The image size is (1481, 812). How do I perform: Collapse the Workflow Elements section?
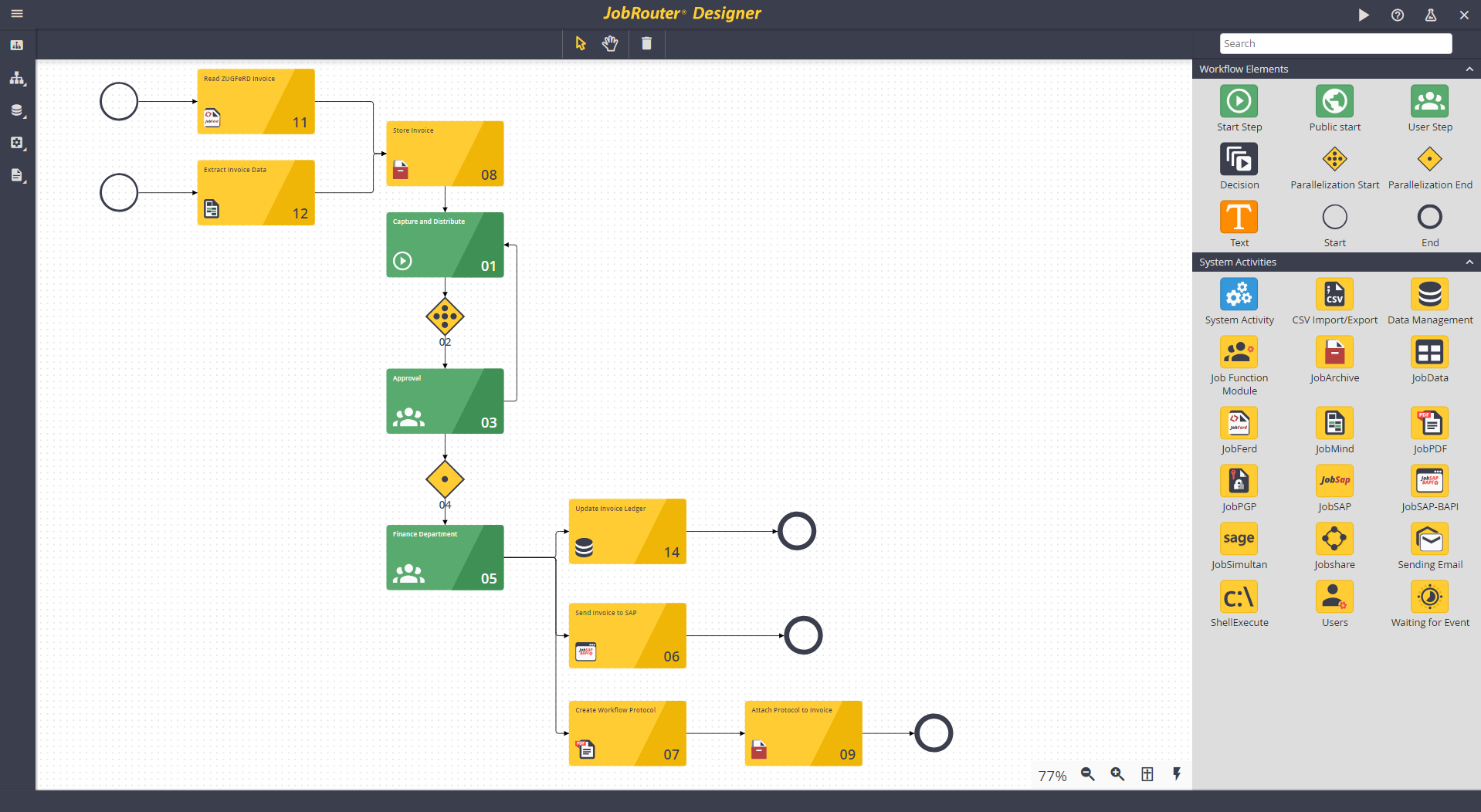(x=1469, y=69)
